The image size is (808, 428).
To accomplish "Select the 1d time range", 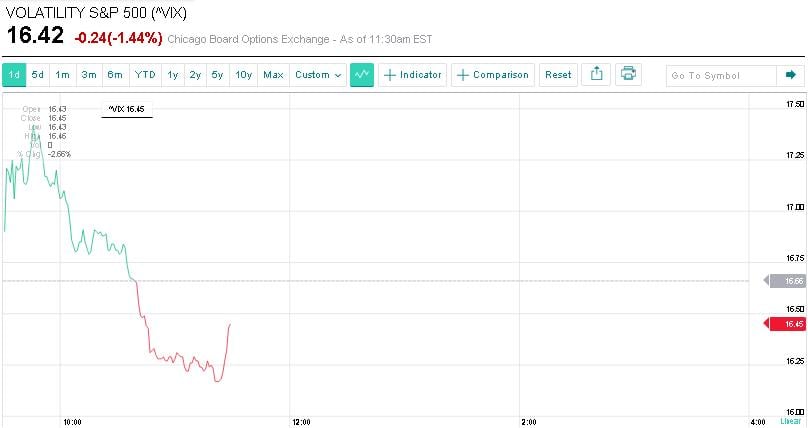I will coord(14,75).
